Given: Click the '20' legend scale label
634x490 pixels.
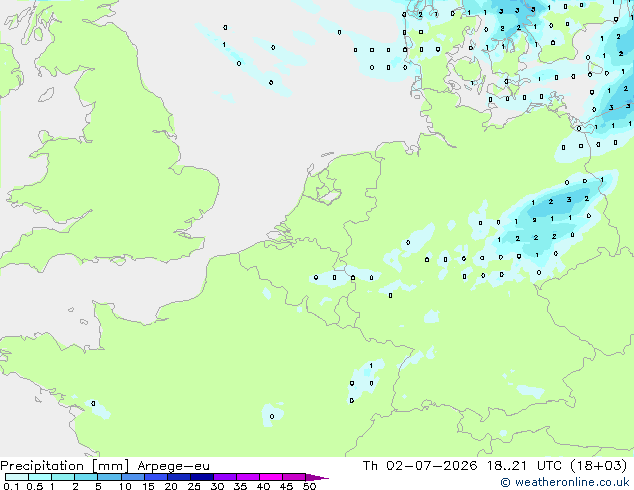Looking at the screenshot, I should tap(171, 486).
